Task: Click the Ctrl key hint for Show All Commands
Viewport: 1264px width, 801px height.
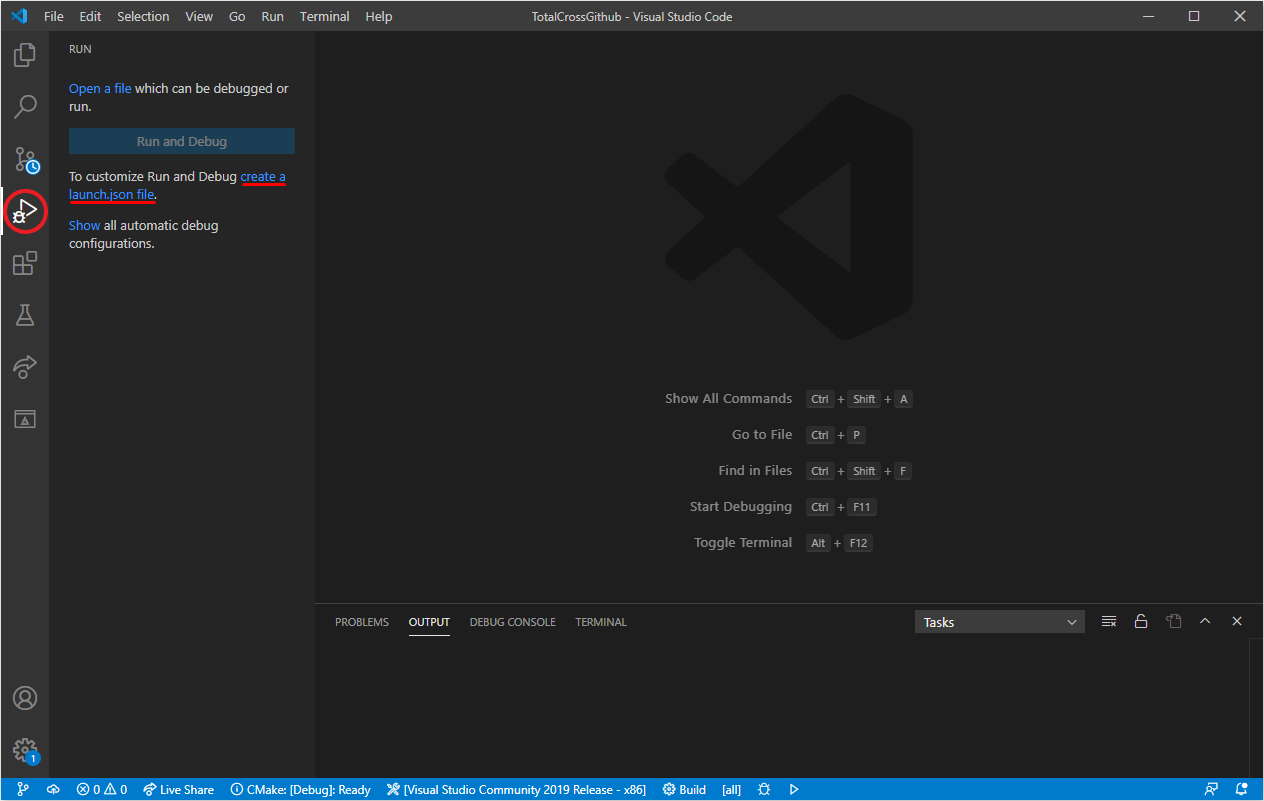Action: point(820,399)
